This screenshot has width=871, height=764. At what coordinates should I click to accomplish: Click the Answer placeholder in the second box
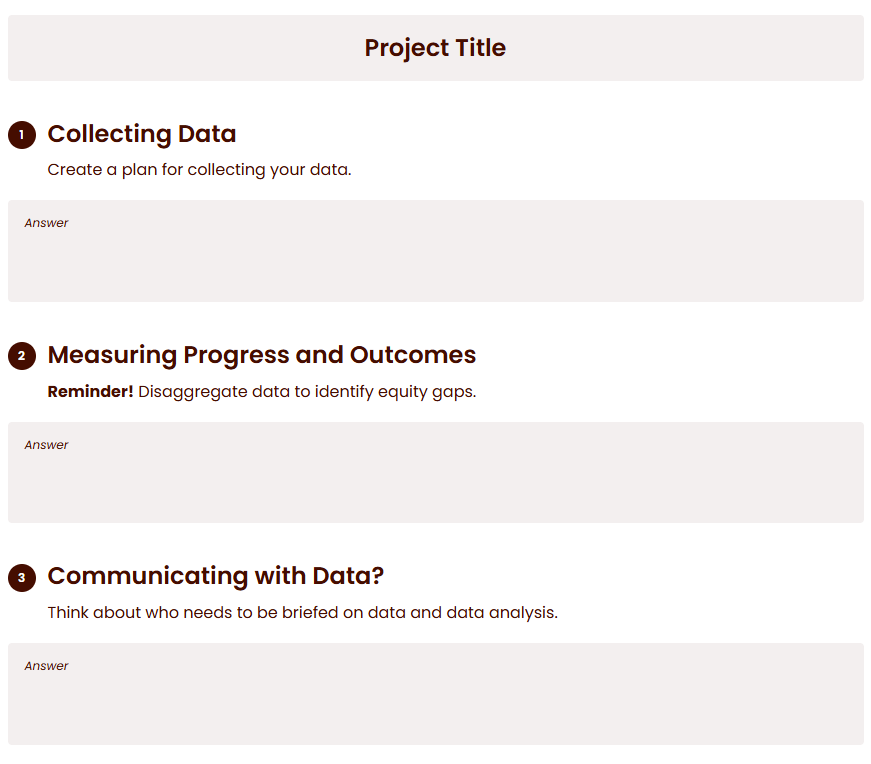[46, 445]
